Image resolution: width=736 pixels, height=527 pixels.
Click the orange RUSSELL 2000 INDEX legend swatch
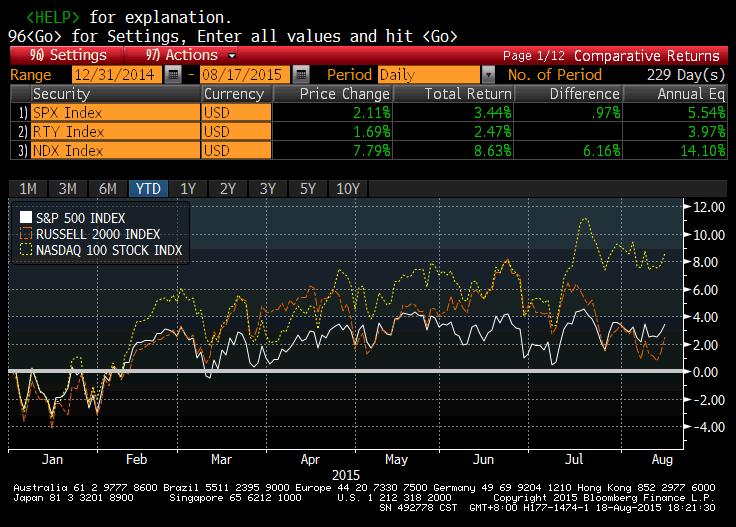pos(26,233)
